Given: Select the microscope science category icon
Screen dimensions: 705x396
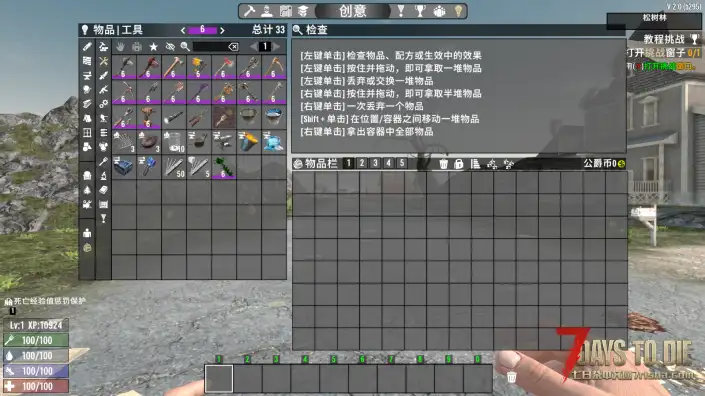Looking at the screenshot, I should pyautogui.click(x=103, y=176).
